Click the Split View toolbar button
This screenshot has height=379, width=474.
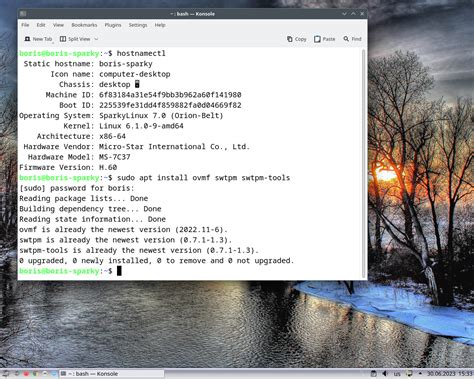tap(75, 39)
